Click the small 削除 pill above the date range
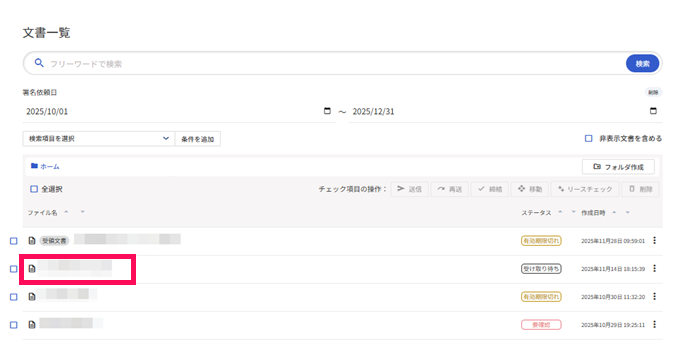Viewport: 679px width, 362px height. (653, 92)
